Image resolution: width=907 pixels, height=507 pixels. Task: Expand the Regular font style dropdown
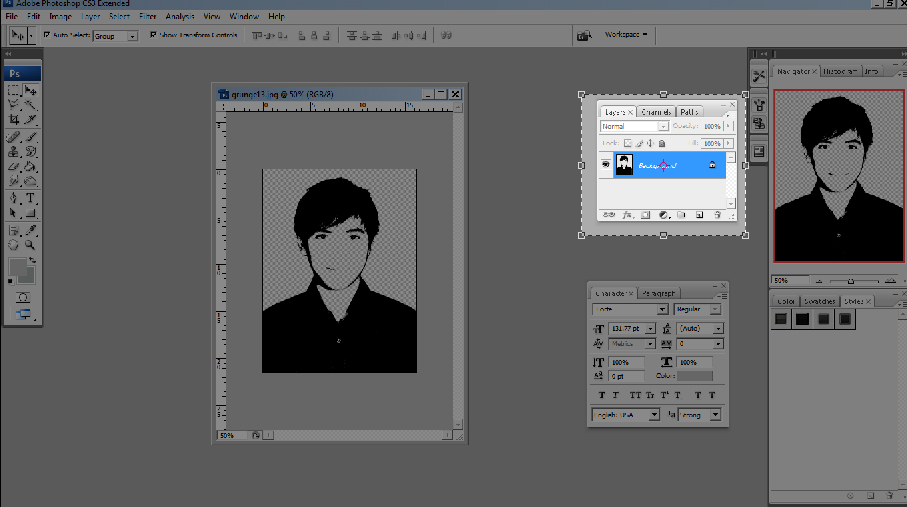[698, 310]
